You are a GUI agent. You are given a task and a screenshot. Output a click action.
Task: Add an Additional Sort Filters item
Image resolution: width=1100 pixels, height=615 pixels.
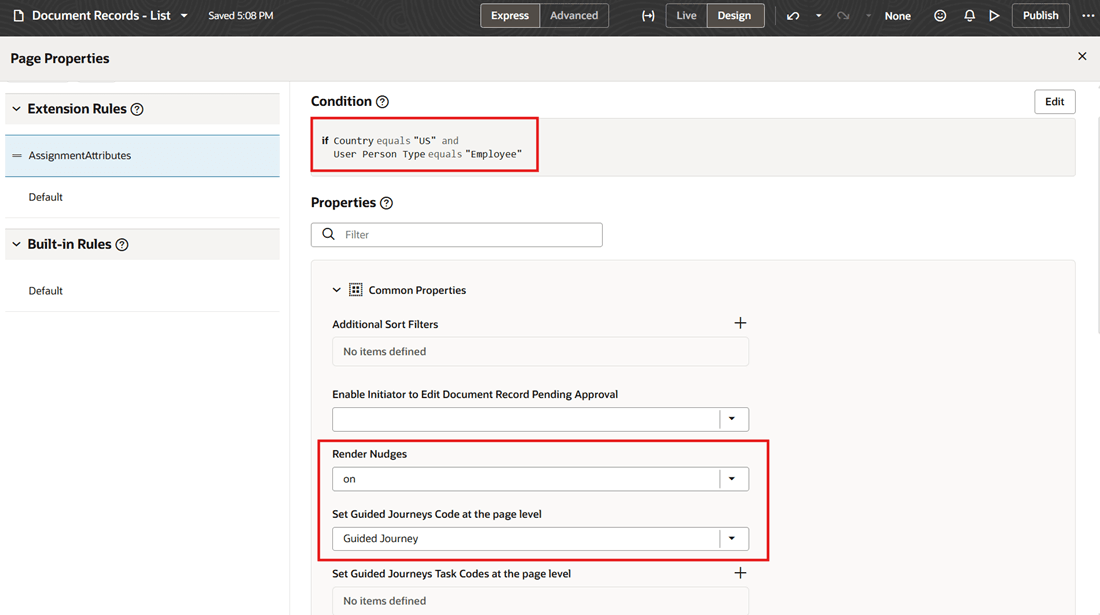pyautogui.click(x=740, y=323)
